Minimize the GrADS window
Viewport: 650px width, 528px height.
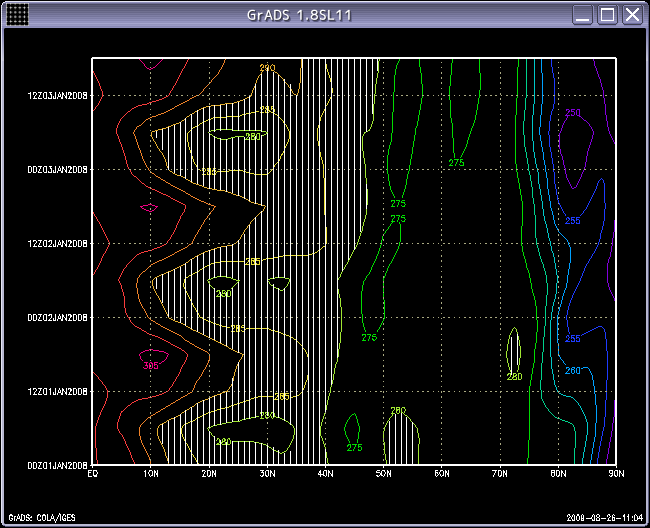tap(583, 15)
